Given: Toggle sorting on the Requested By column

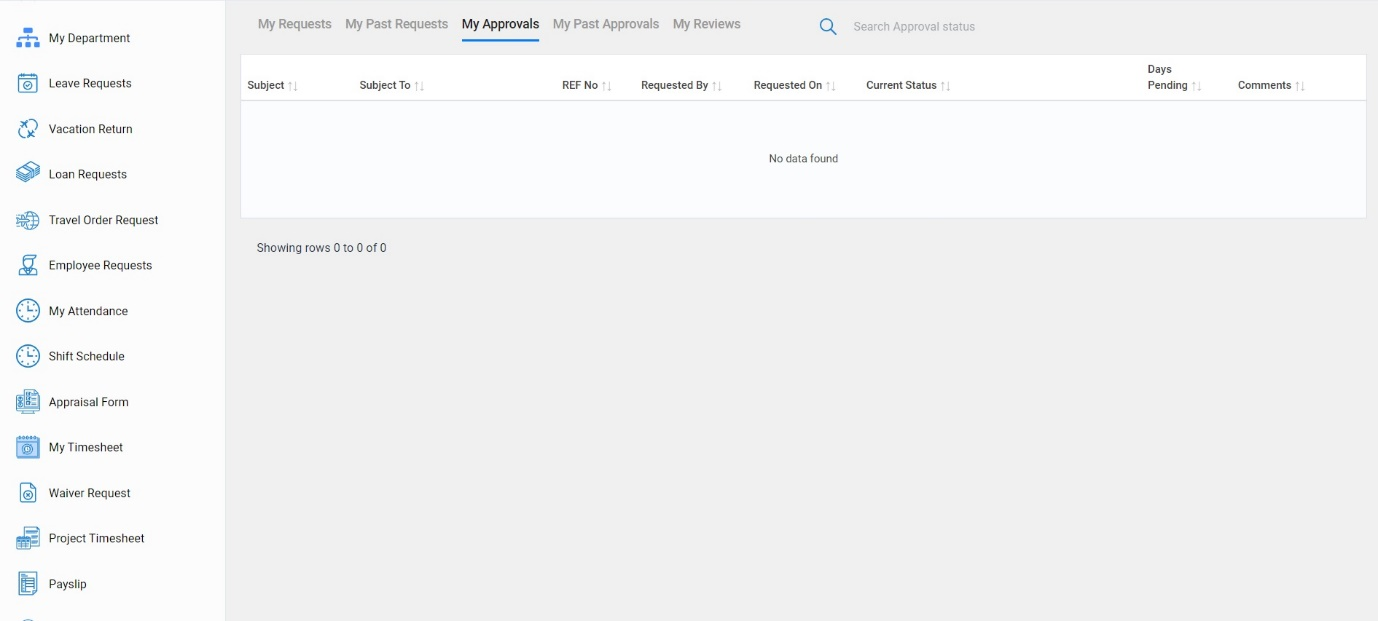Looking at the screenshot, I should point(716,85).
